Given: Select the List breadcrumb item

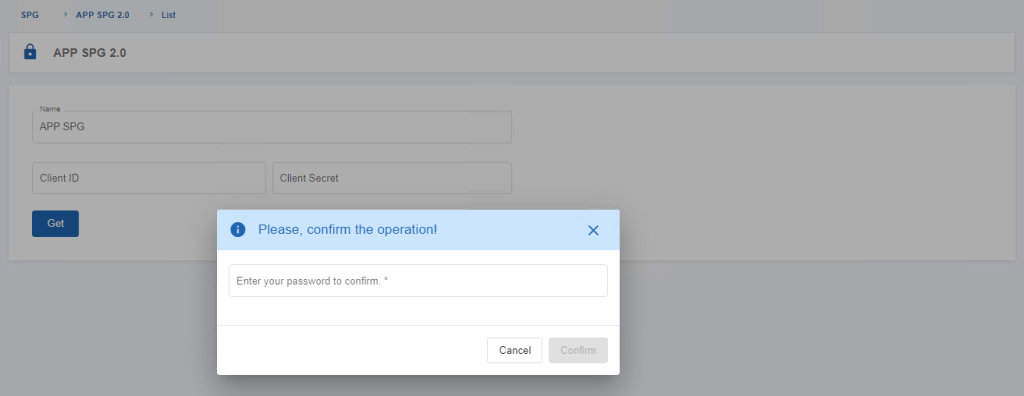Looking at the screenshot, I should [x=168, y=14].
